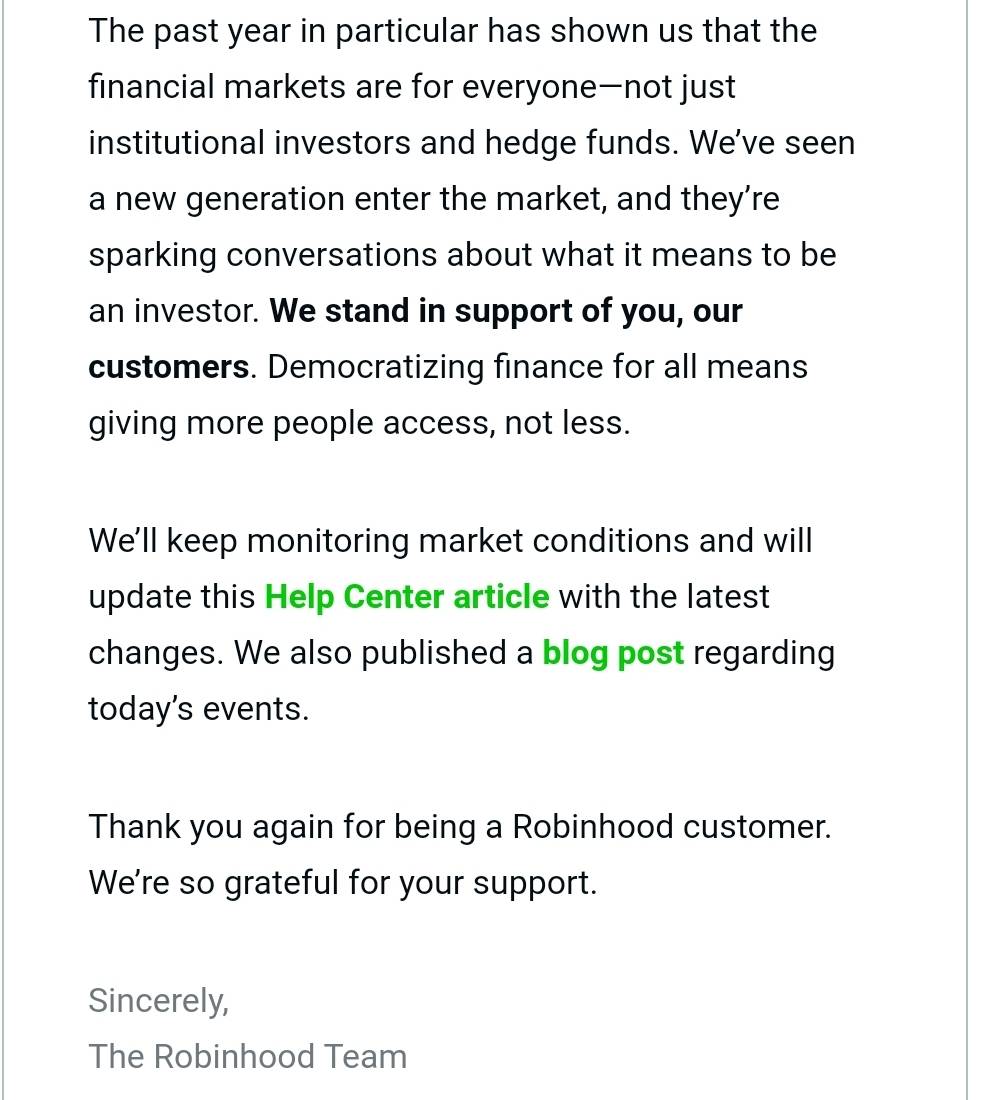The width and height of the screenshot is (986, 1100).
Task: Click 'The Robinhood Team' signature
Action: point(248,1057)
